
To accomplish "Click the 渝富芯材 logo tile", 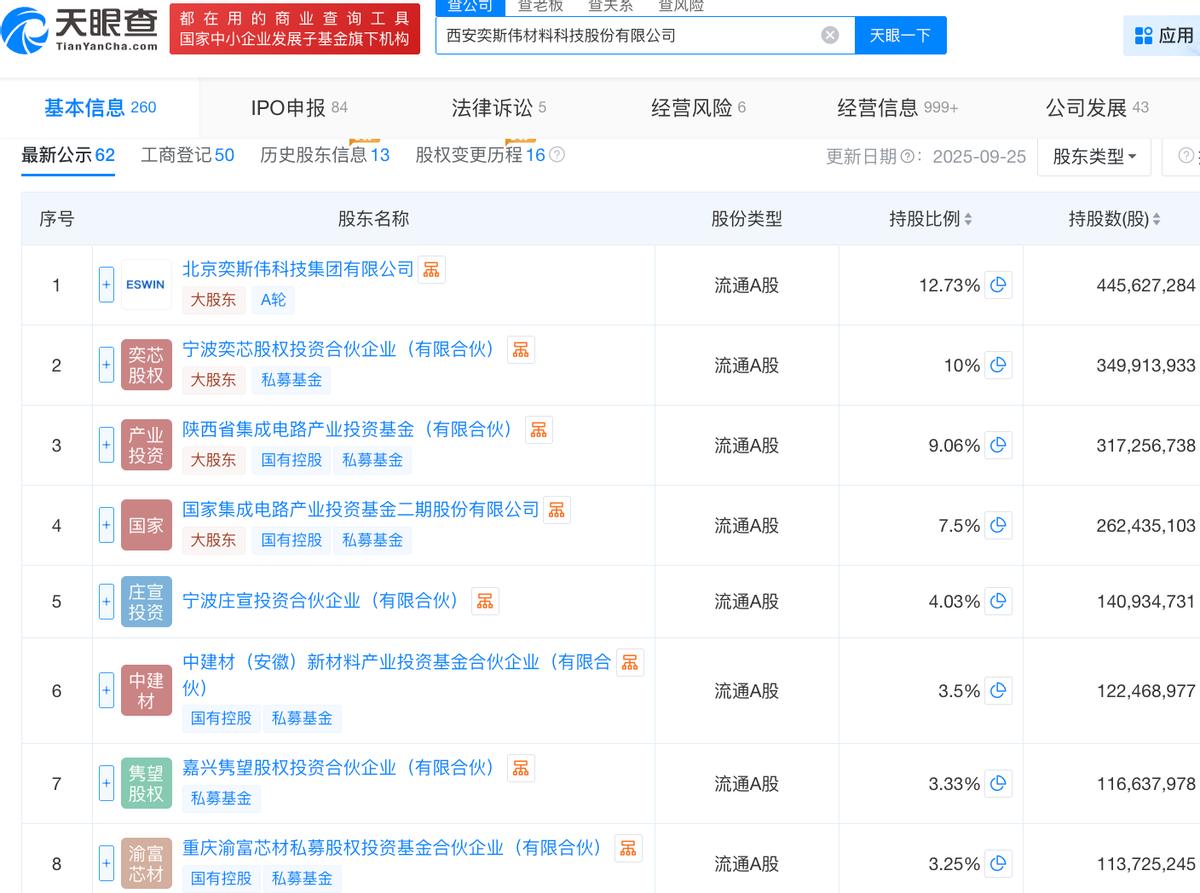I will pyautogui.click(x=146, y=864).
